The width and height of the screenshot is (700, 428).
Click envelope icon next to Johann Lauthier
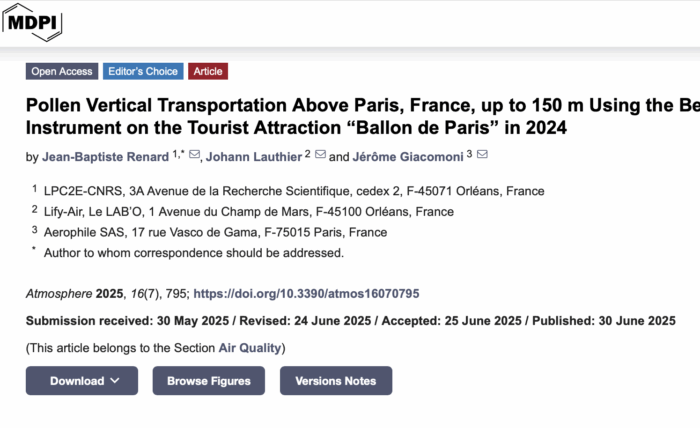point(321,155)
